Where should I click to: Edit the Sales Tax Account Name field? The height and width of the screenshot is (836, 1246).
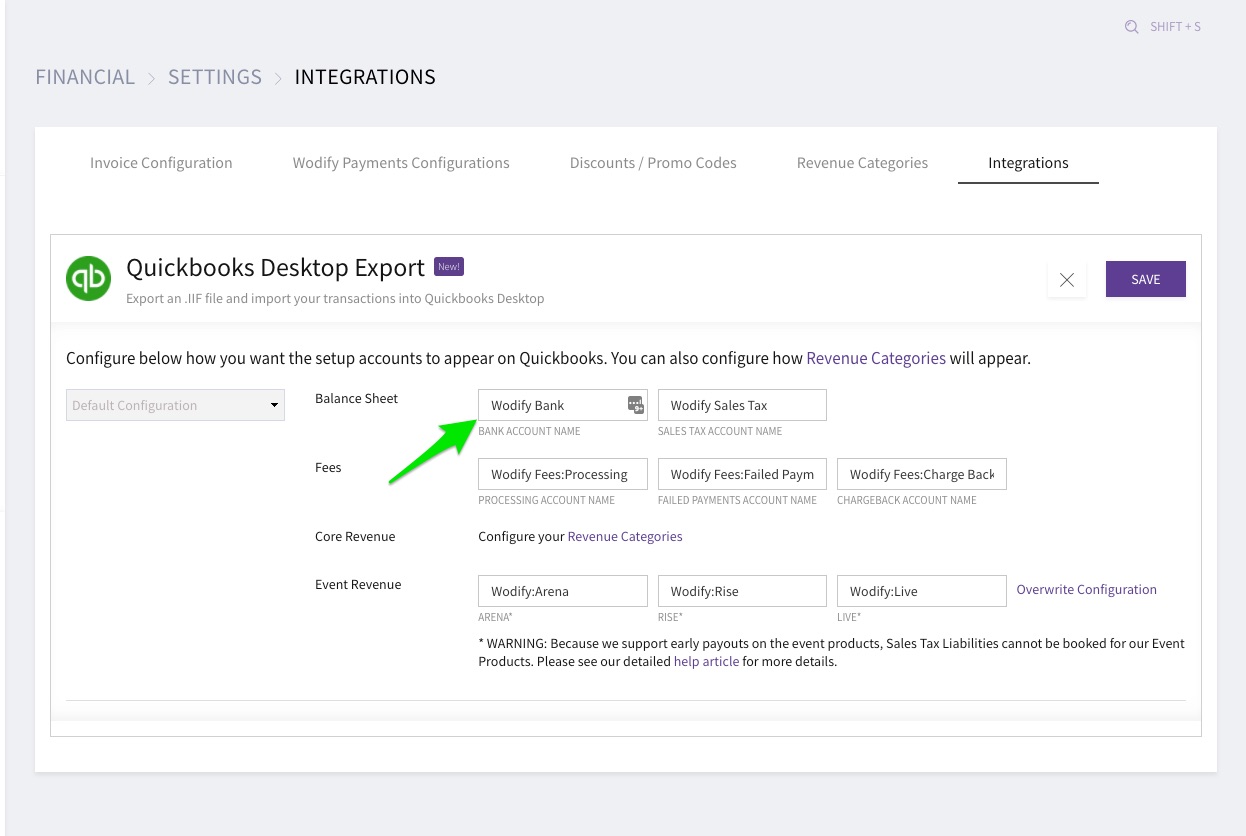742,405
